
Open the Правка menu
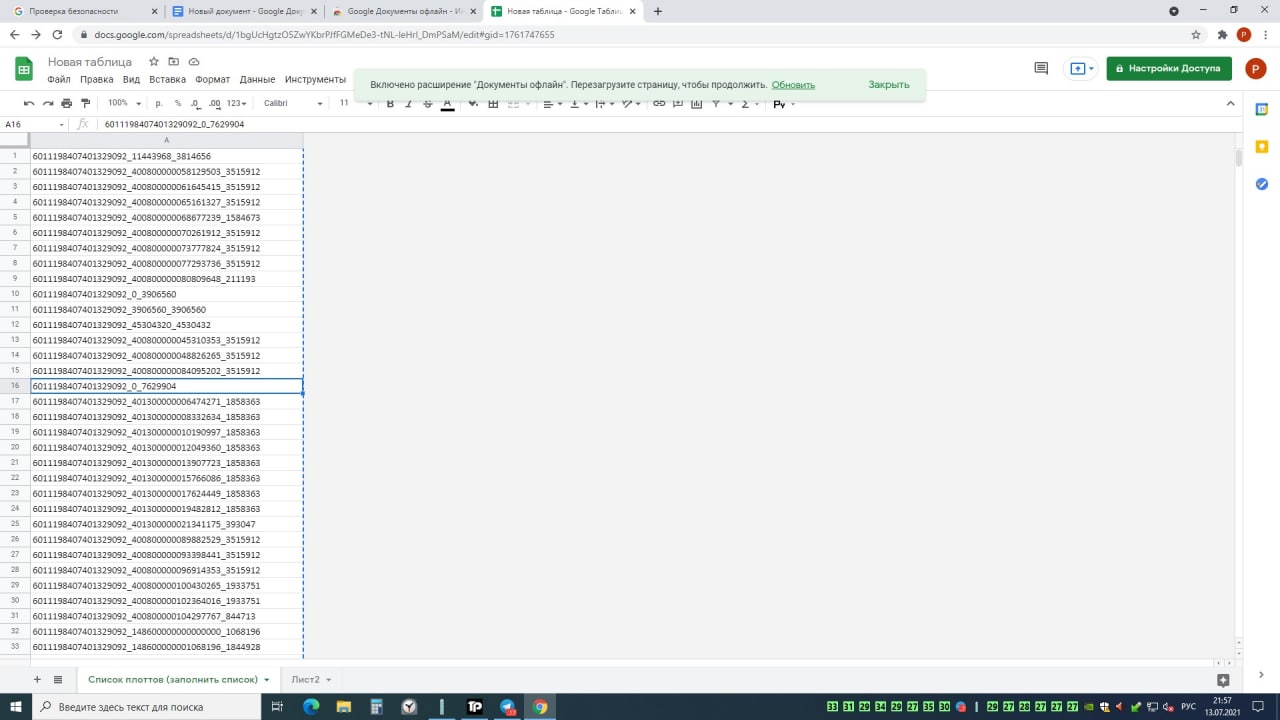pos(97,79)
